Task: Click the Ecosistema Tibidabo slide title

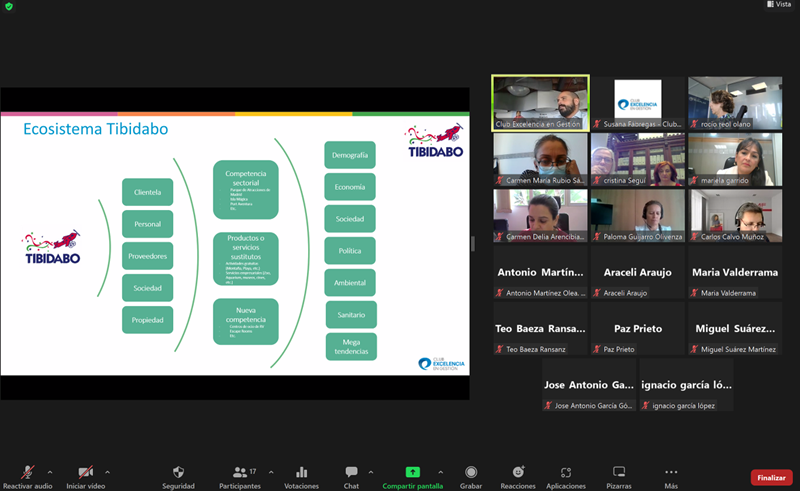Action: click(95, 129)
